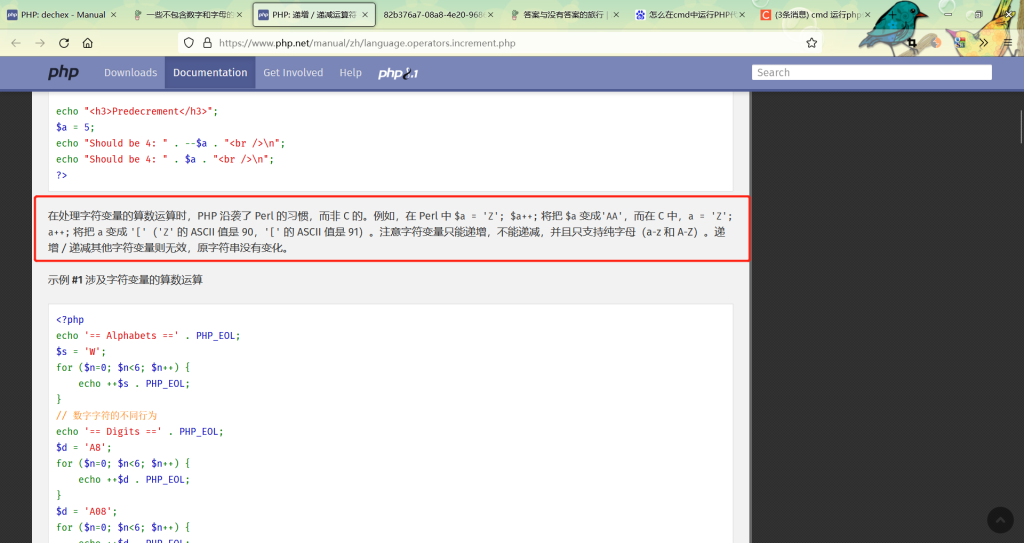The image size is (1024, 543).
Task: Click the browser back arrow
Action: click(16, 43)
